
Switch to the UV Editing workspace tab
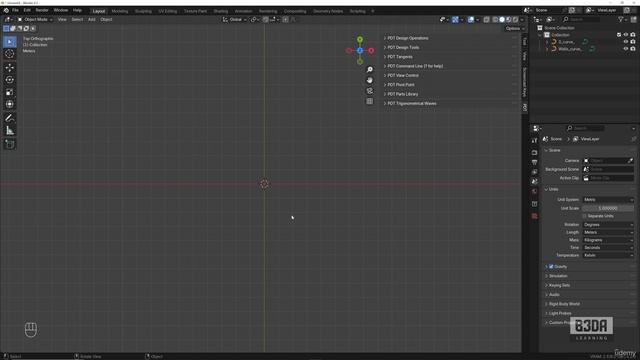coord(168,11)
